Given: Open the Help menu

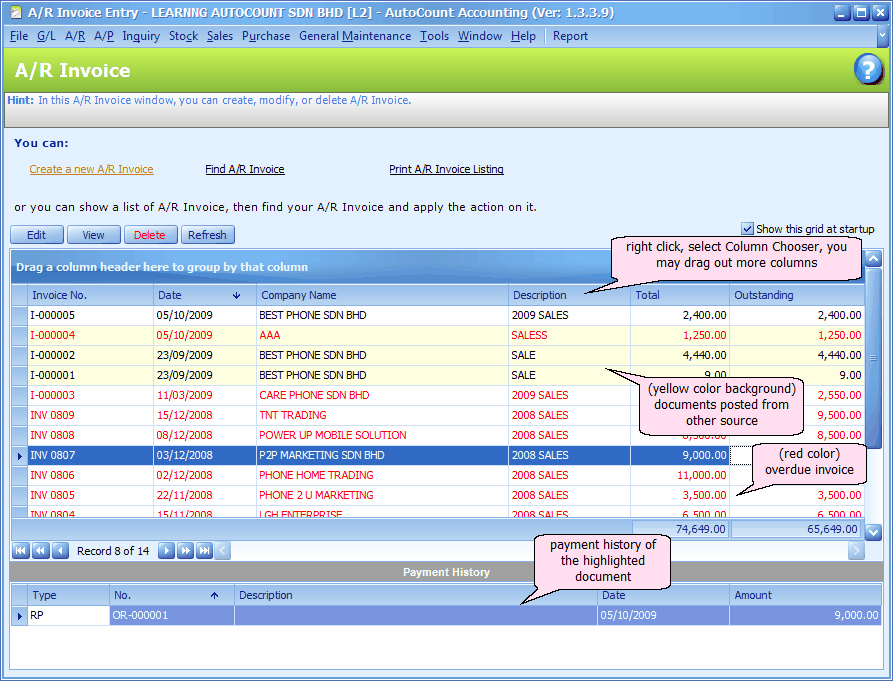Looking at the screenshot, I should tap(523, 36).
